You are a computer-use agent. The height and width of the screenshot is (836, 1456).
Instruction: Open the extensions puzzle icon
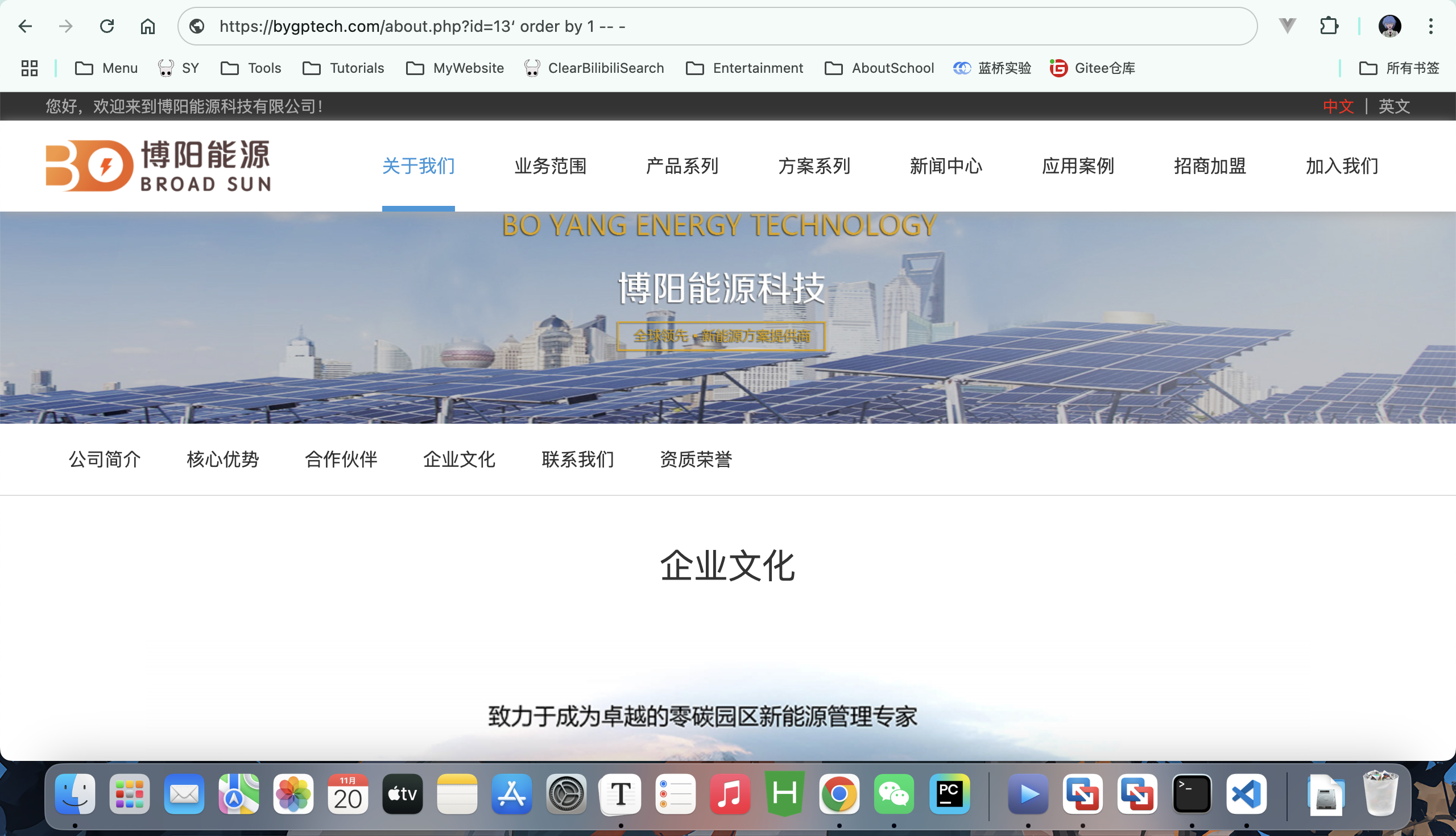1329,26
